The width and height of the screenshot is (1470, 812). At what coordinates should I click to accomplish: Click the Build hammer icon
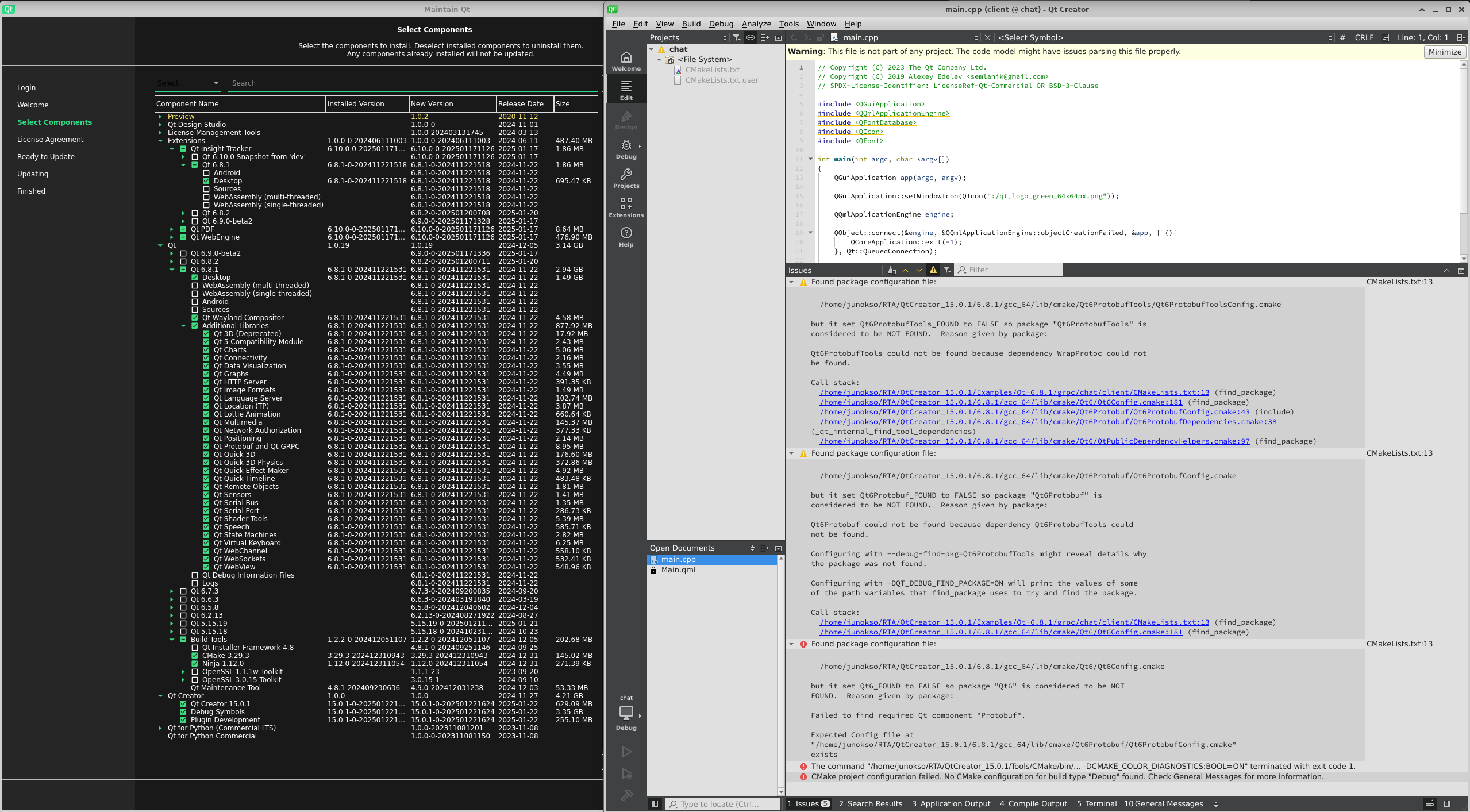click(626, 795)
